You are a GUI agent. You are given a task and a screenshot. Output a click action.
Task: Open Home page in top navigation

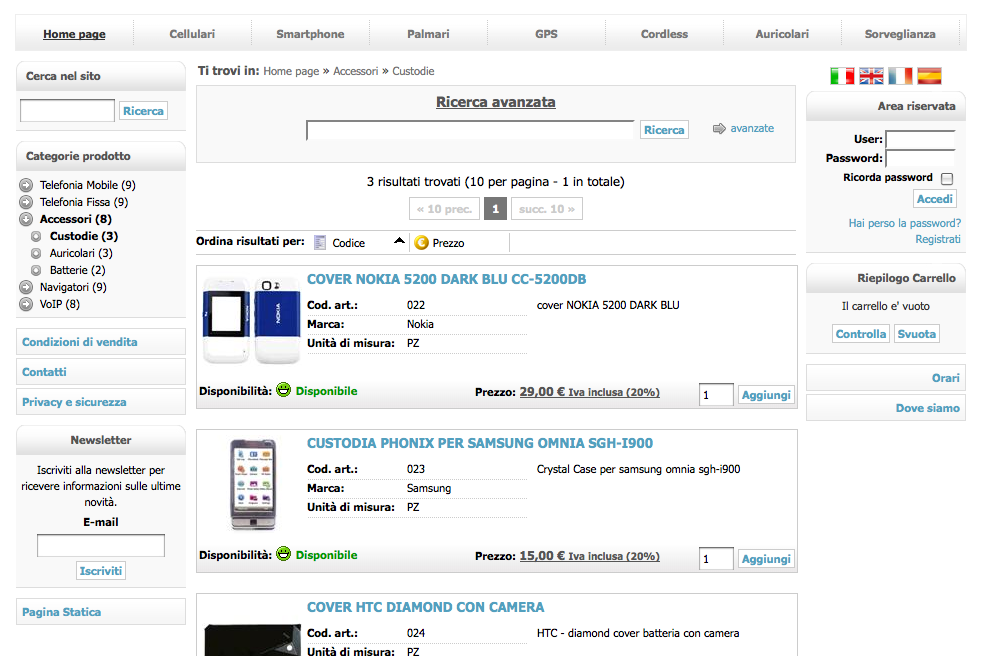[74, 34]
